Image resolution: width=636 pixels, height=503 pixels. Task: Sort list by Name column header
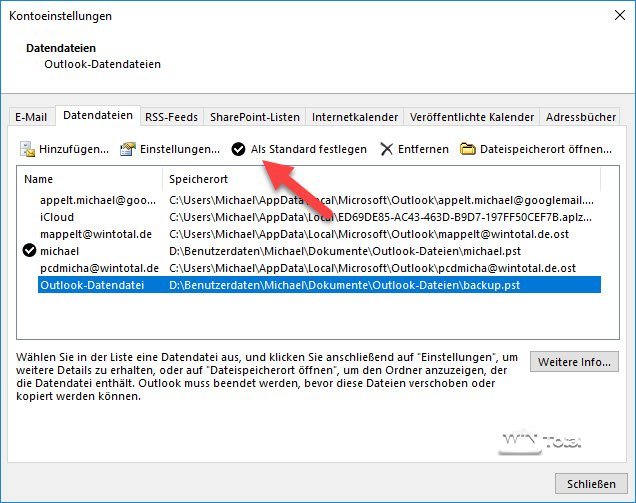pos(90,179)
